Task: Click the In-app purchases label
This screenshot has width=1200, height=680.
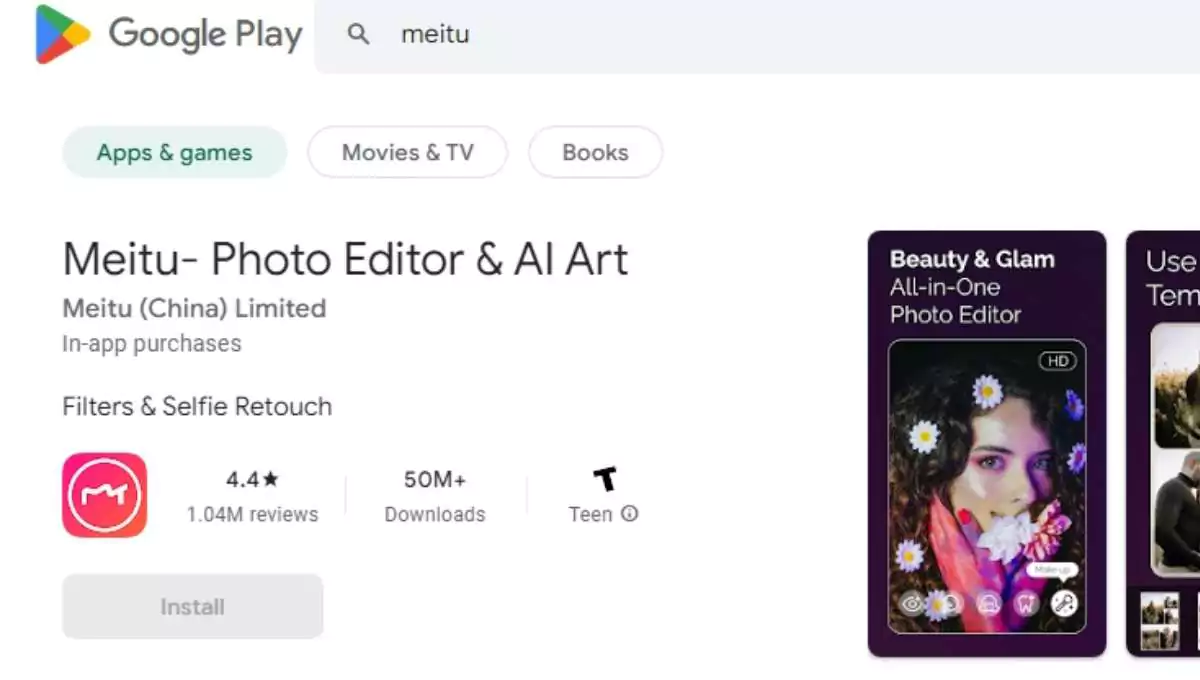Action: coord(152,343)
